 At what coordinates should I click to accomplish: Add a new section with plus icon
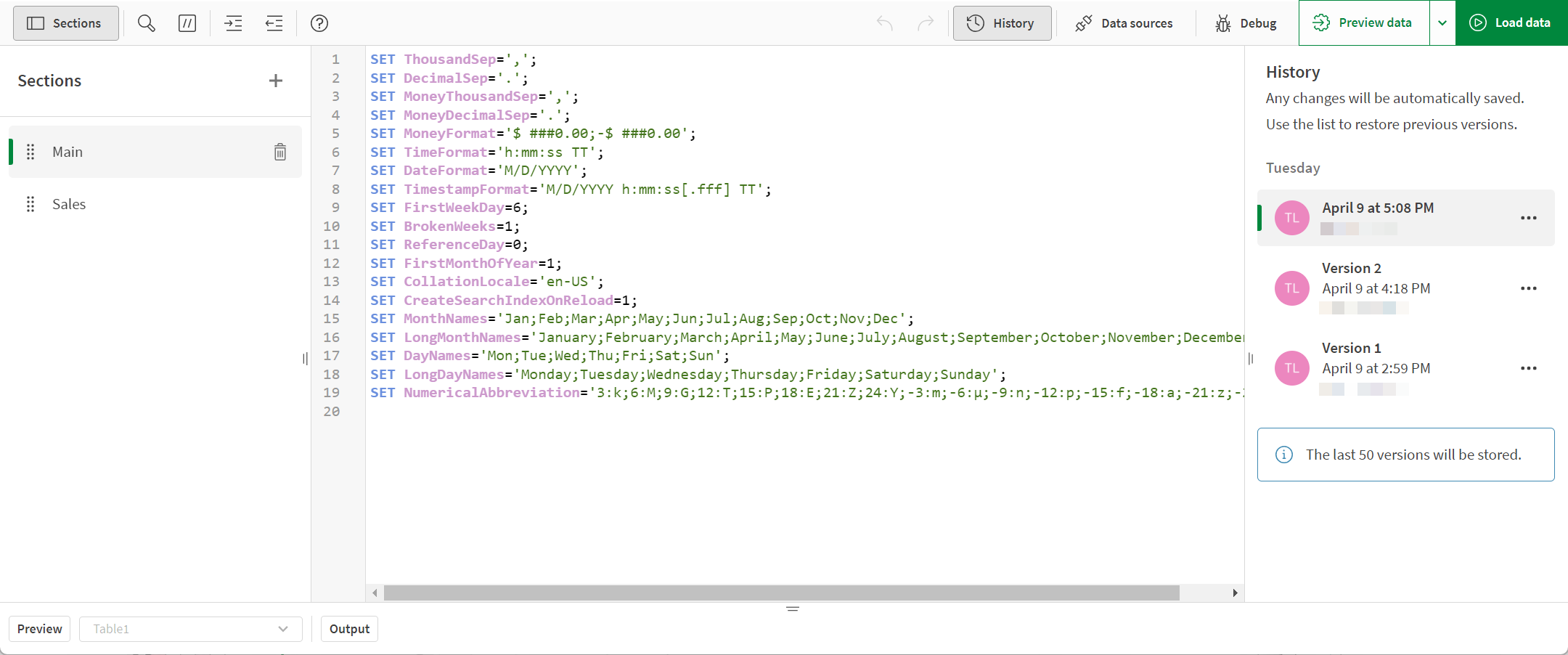(276, 81)
